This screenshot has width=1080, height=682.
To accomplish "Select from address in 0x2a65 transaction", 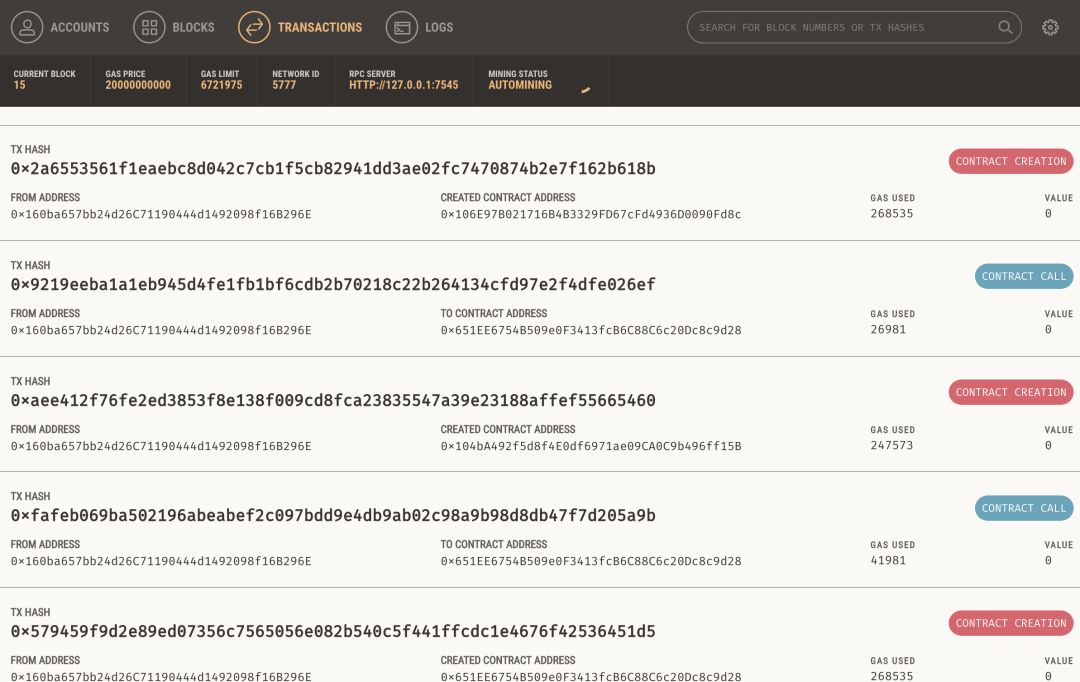I will point(161,214).
